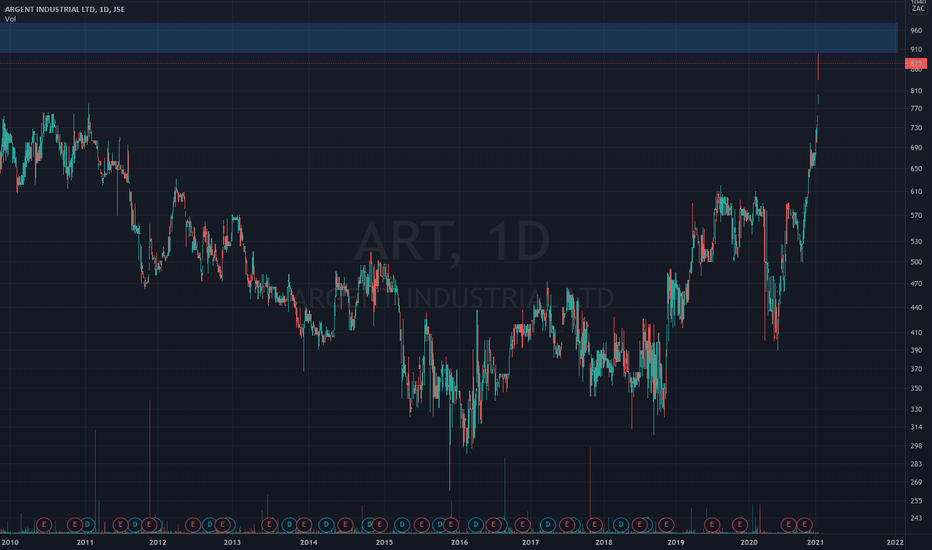Screen dimensions: 932x550
Task: Click the 2021 label on time axis
Action: 815,542
